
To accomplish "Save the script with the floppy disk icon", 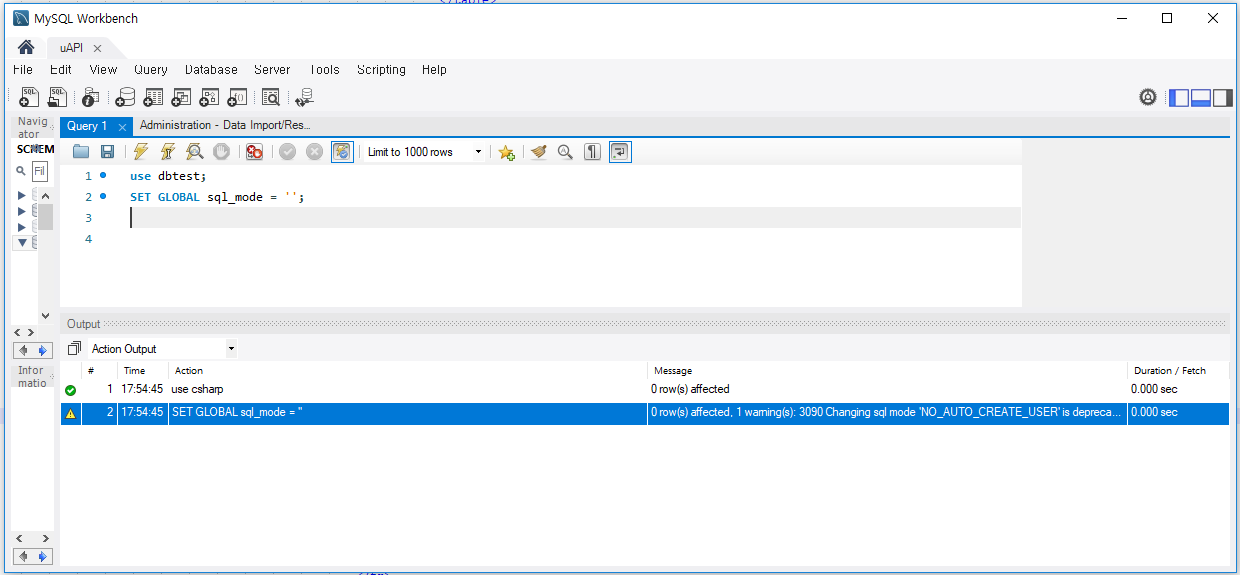I will 107,152.
